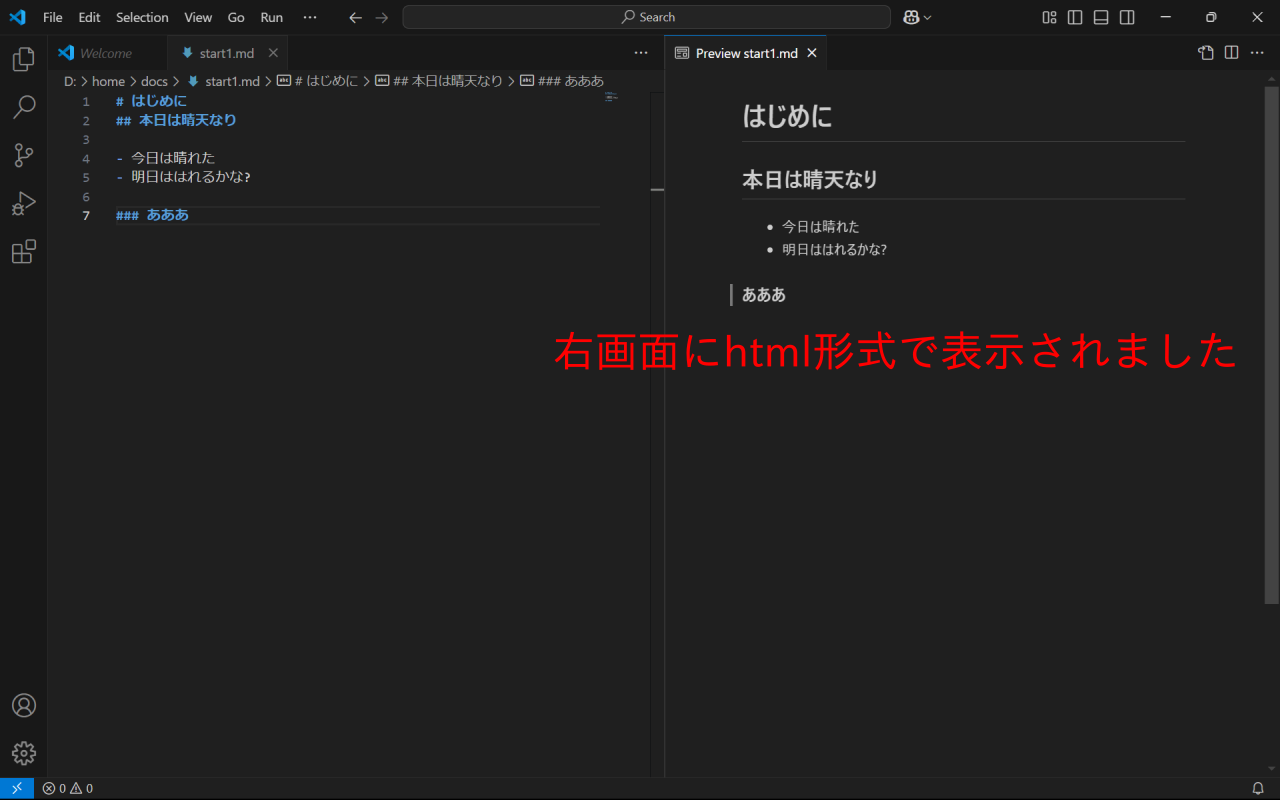
Task: Click errors and warnings count in status bar
Action: click(68, 788)
